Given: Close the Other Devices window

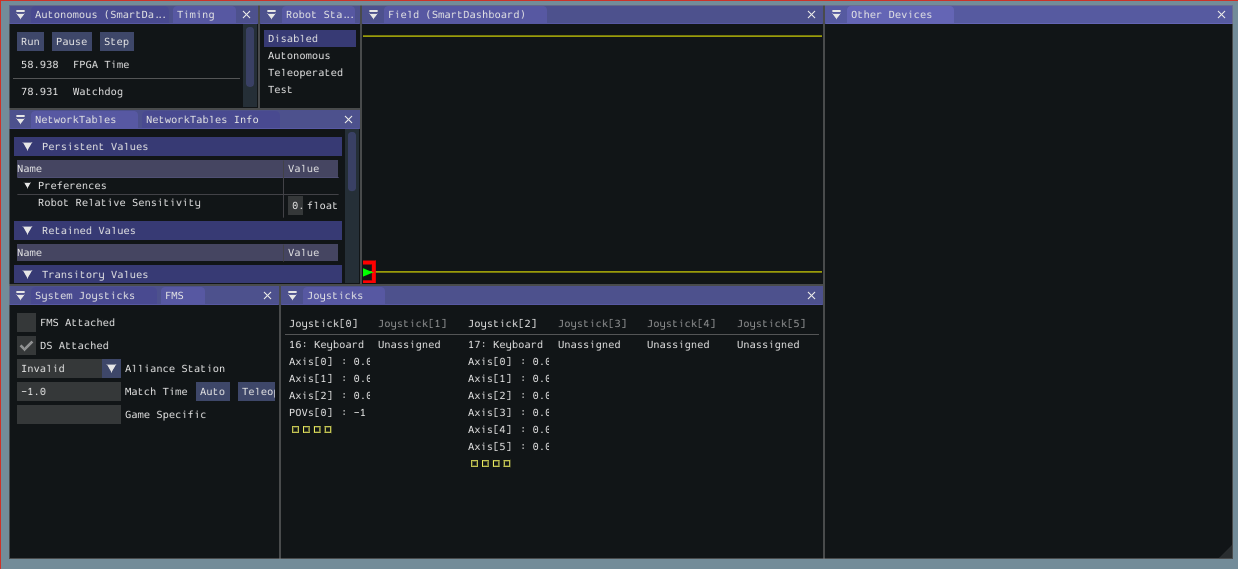Looking at the screenshot, I should click(1221, 15).
